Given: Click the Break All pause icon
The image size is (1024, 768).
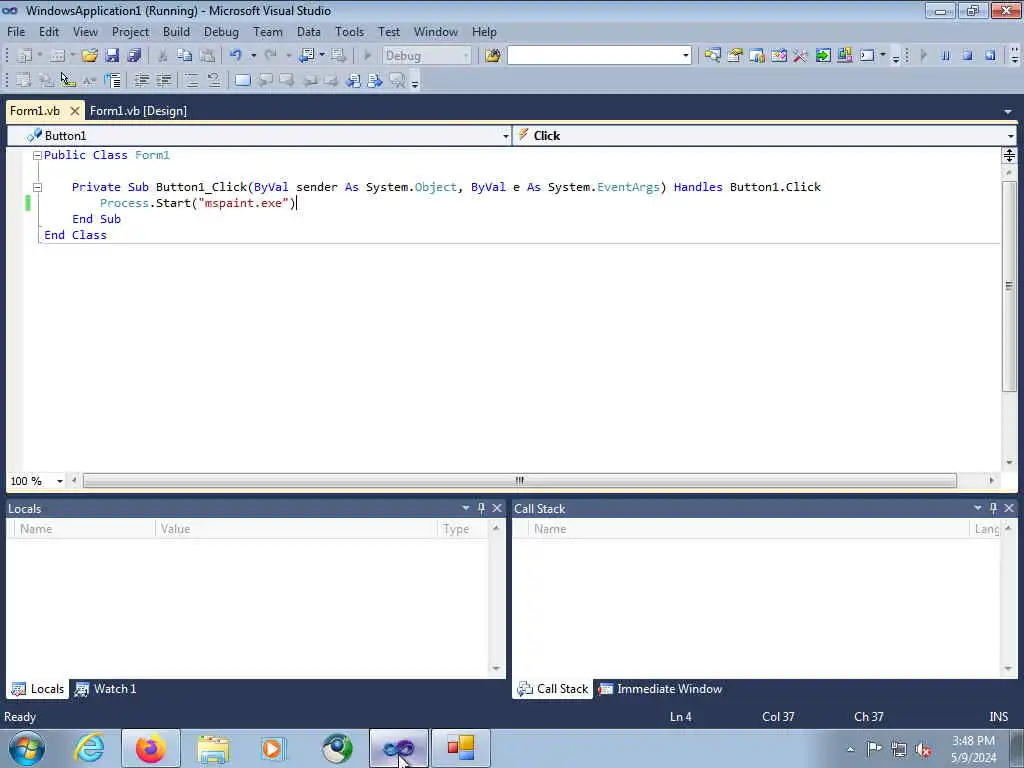Looking at the screenshot, I should (x=945, y=56).
